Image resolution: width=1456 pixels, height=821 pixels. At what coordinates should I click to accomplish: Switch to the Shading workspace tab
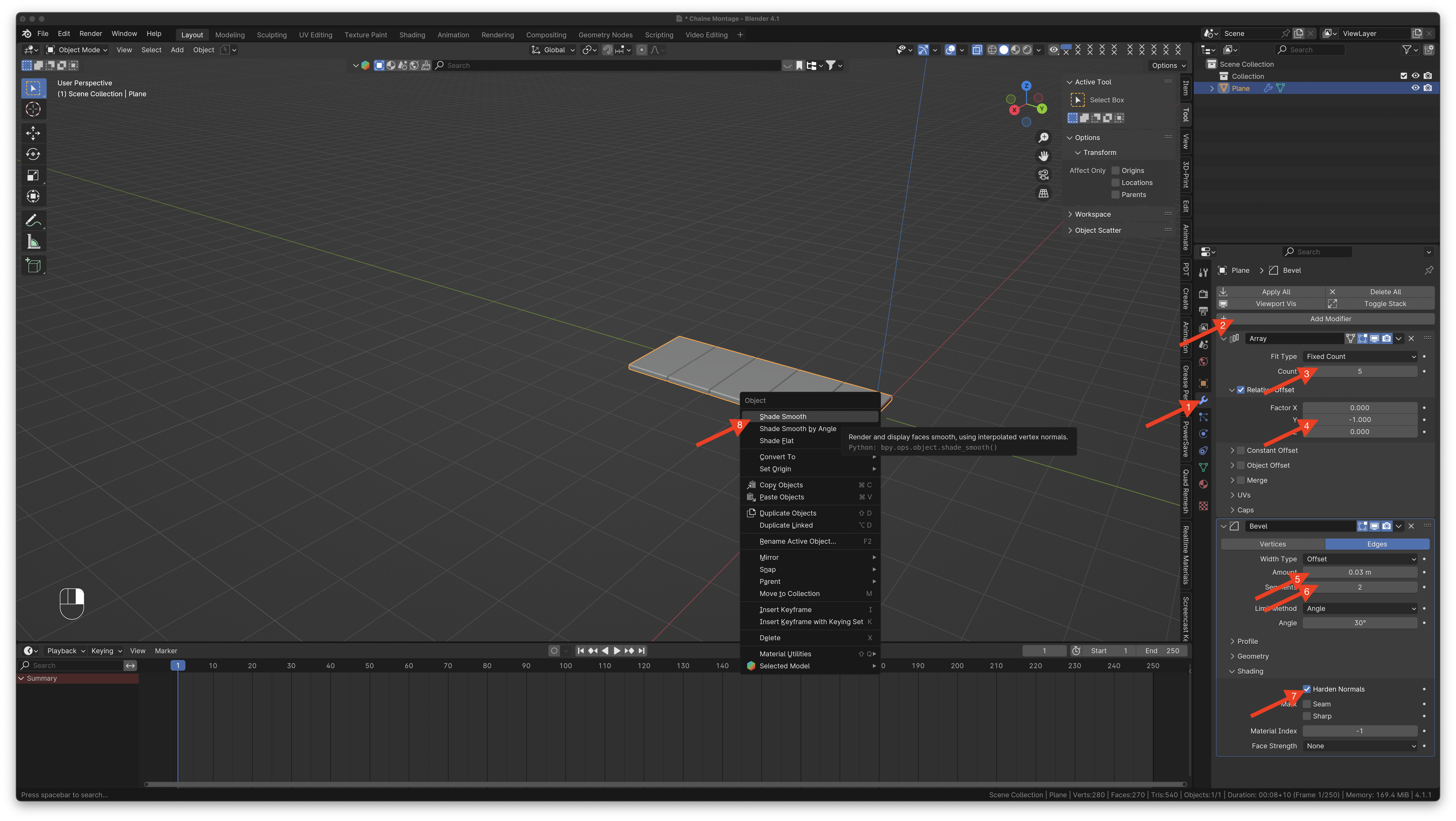click(412, 35)
